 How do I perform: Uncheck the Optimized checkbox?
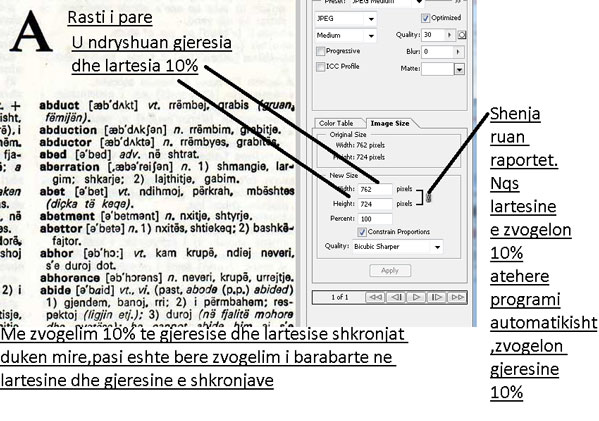click(425, 18)
